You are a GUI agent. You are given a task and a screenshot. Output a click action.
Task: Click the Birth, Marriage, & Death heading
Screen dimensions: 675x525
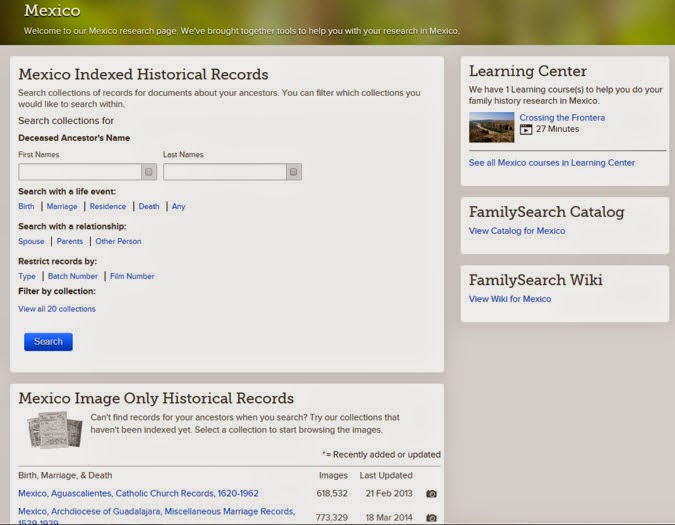[65, 476]
